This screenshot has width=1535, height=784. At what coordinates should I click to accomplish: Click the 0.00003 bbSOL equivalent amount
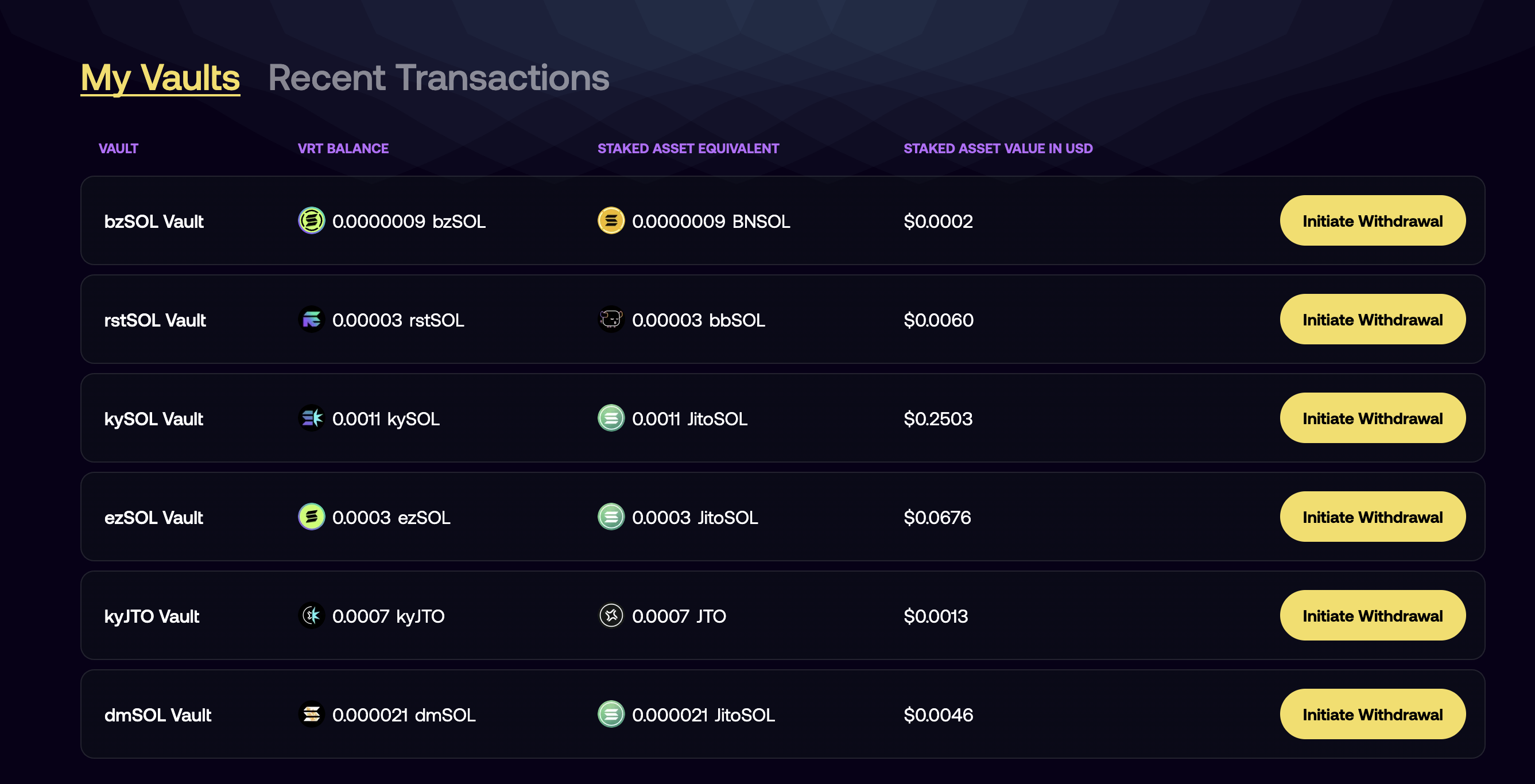click(x=699, y=320)
